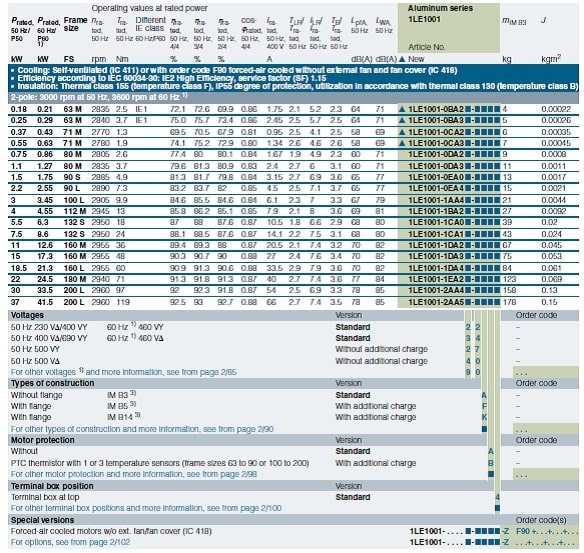Image resolution: width=584 pixels, height=553 pixels.
Task: Click the New triangle beside 1LE1001-0CA2
Action: 402,132
